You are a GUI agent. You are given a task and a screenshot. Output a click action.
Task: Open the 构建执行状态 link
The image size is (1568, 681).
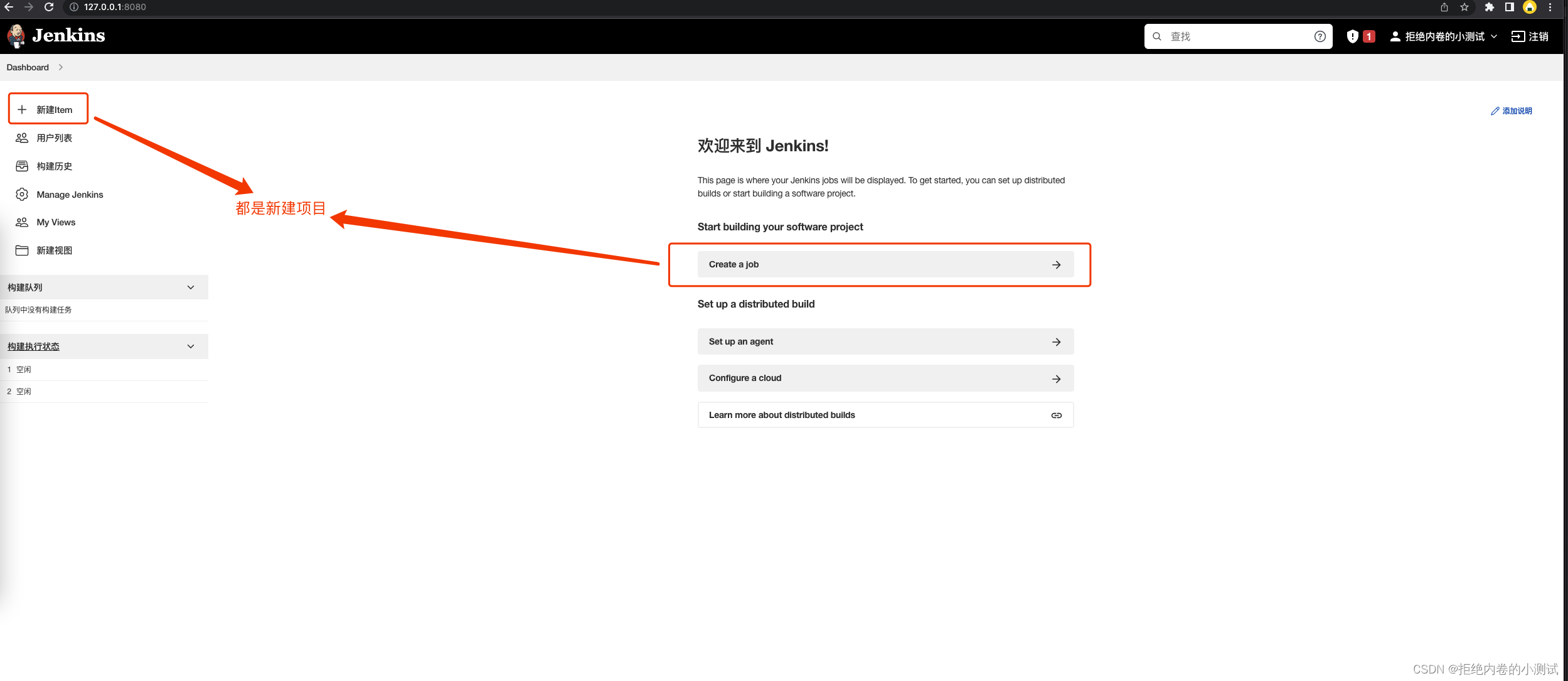click(x=33, y=346)
